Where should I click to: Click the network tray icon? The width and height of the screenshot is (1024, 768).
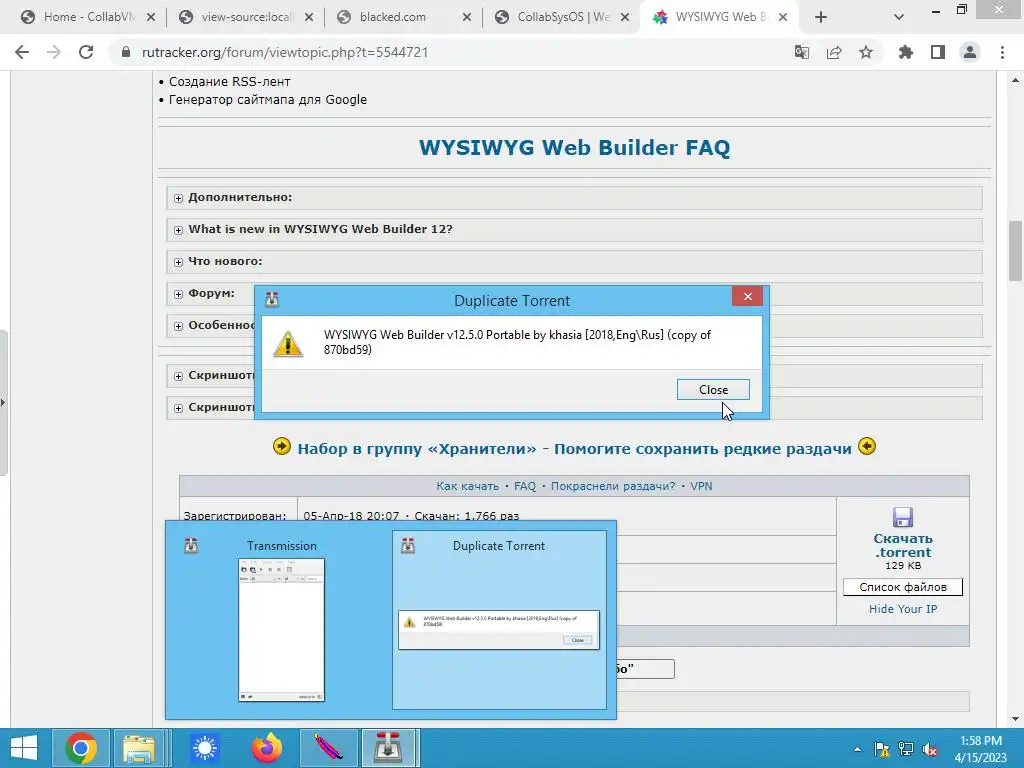tap(906, 749)
